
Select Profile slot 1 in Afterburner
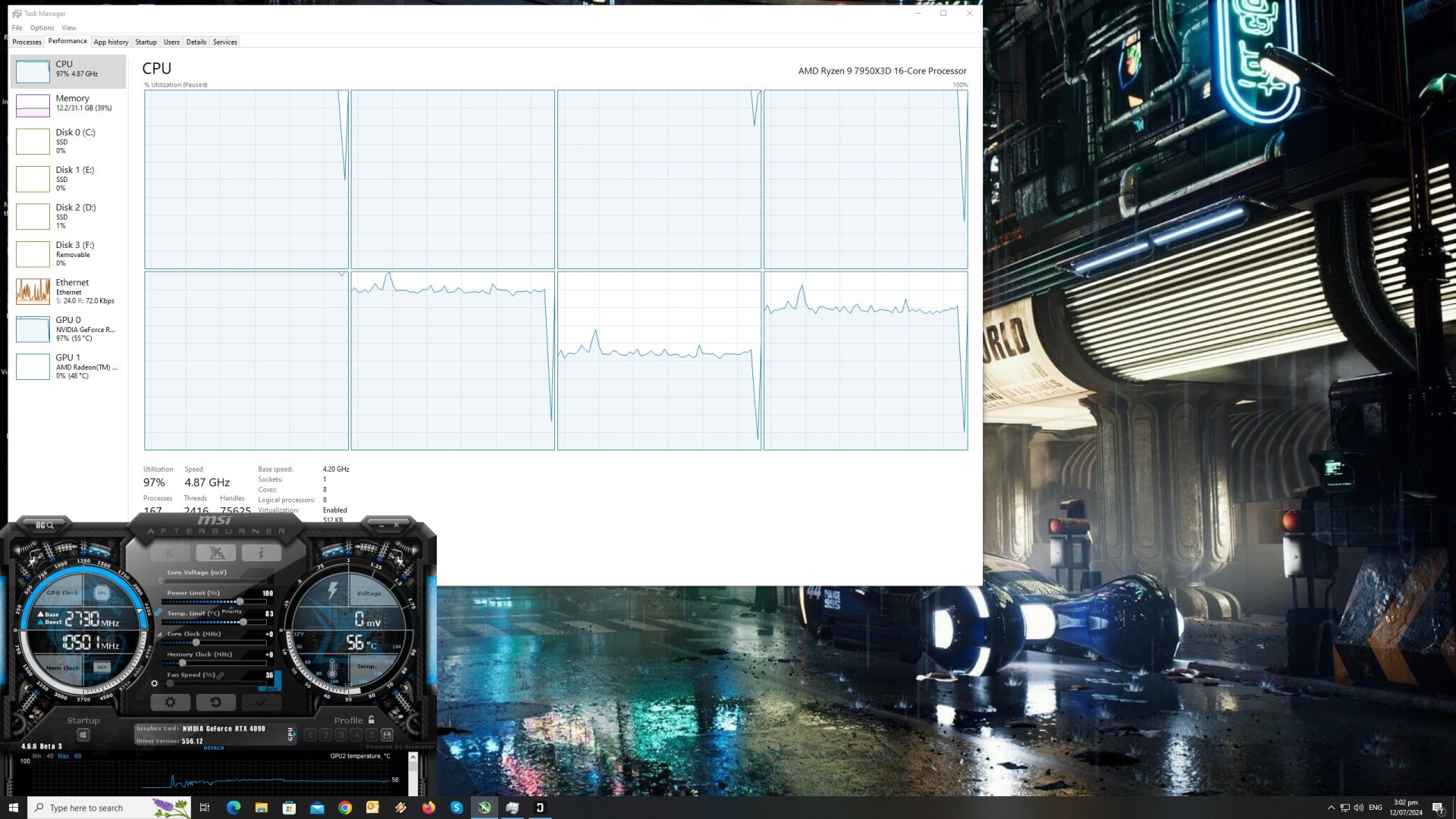(x=310, y=735)
